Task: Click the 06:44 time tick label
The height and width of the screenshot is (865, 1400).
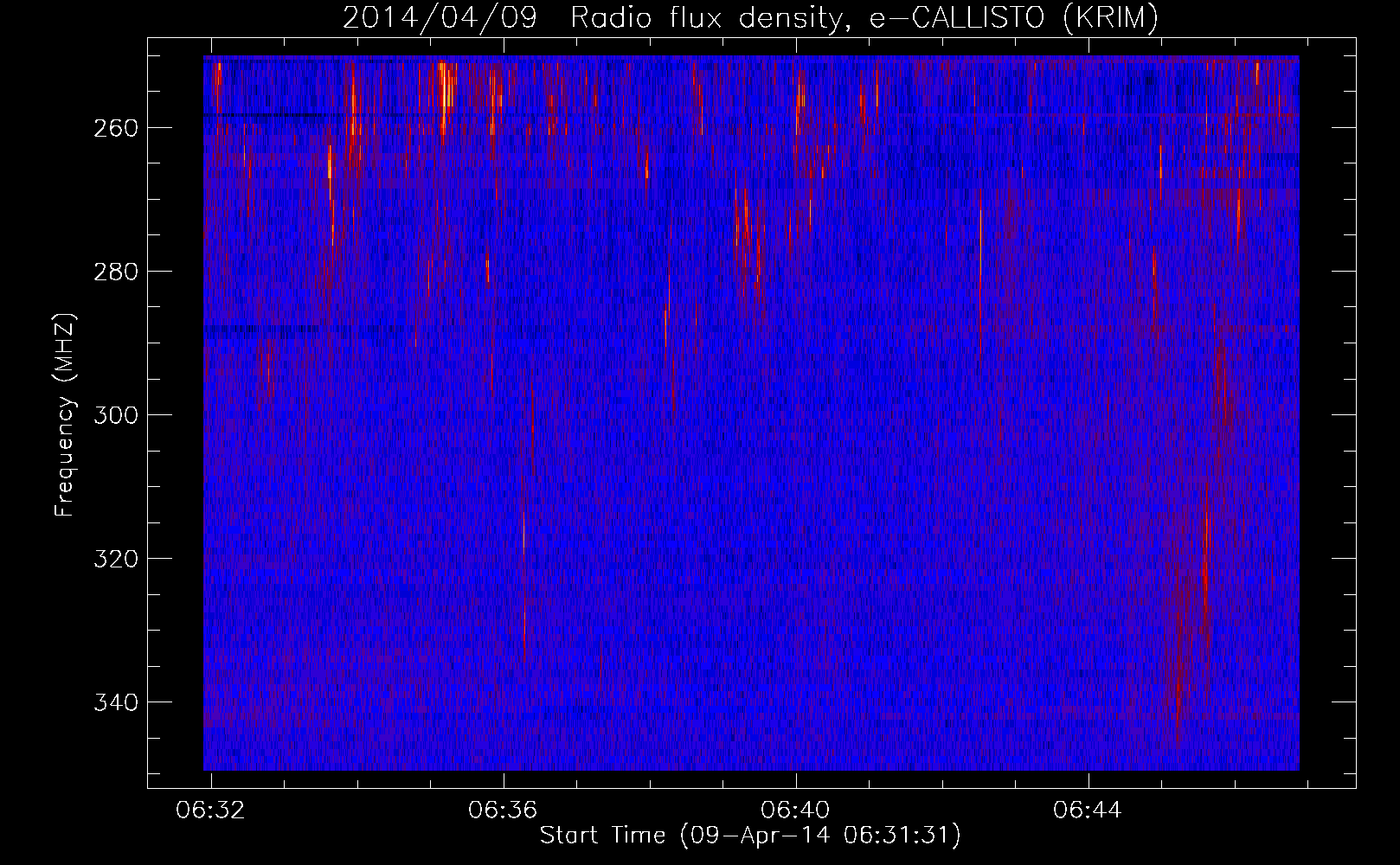Action: [x=1088, y=811]
